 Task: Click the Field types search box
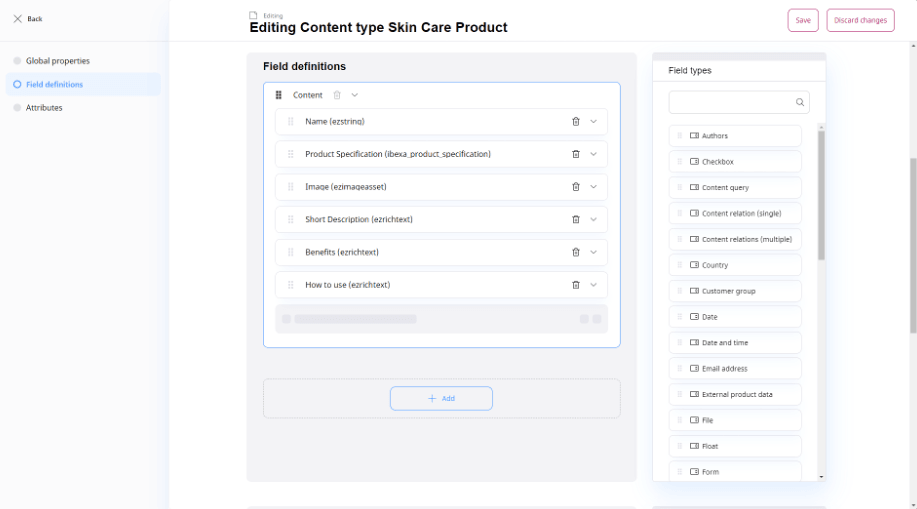pyautogui.click(x=739, y=102)
